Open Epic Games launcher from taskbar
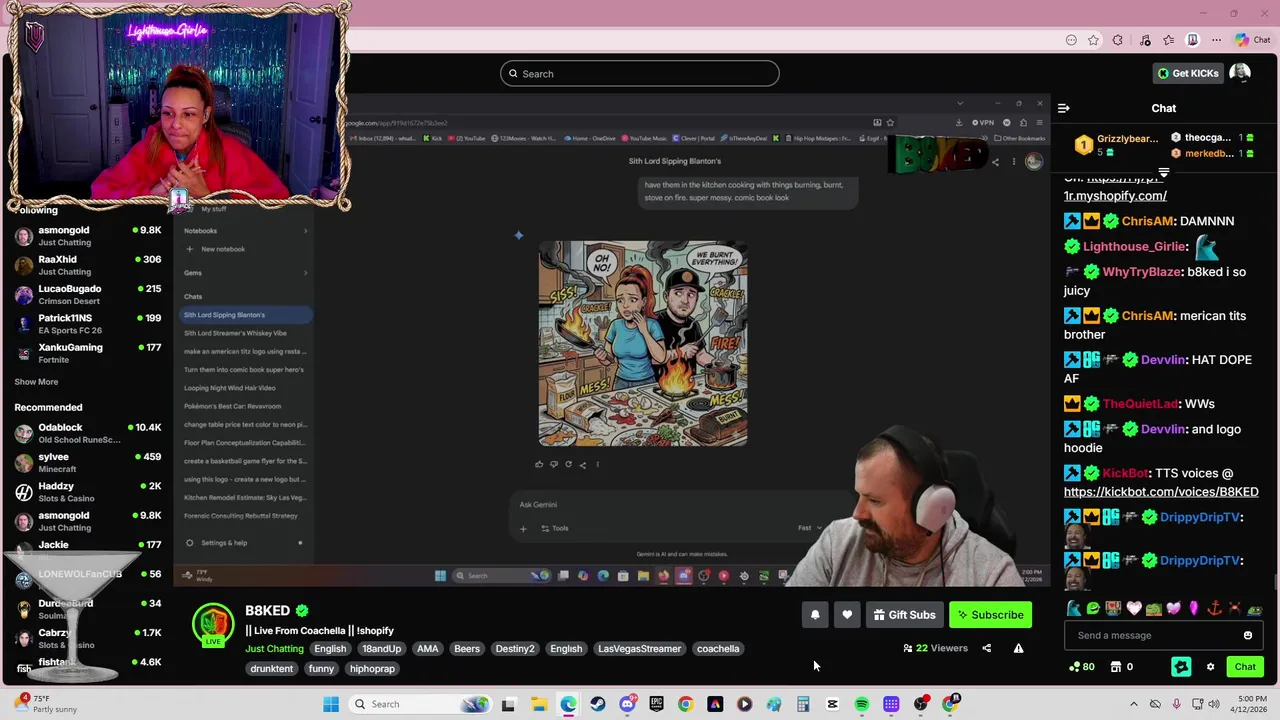This screenshot has height=720, width=1280. [656, 704]
